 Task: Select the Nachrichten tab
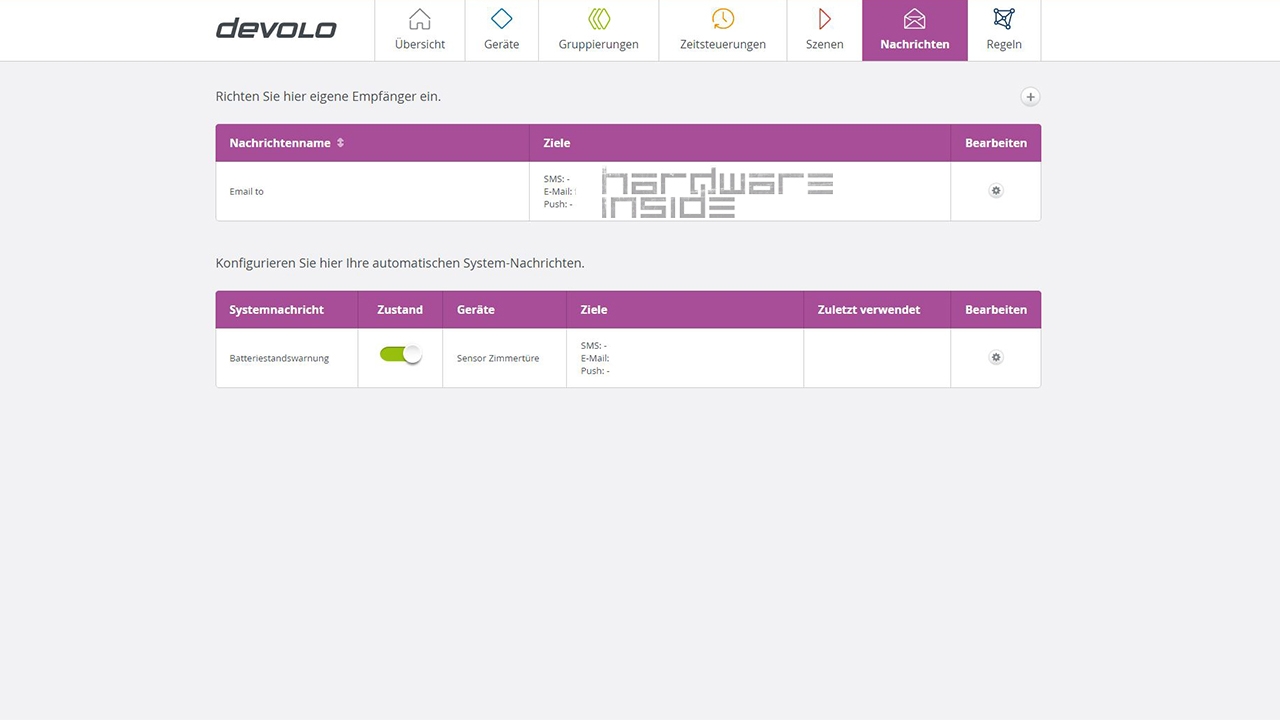coord(915,30)
